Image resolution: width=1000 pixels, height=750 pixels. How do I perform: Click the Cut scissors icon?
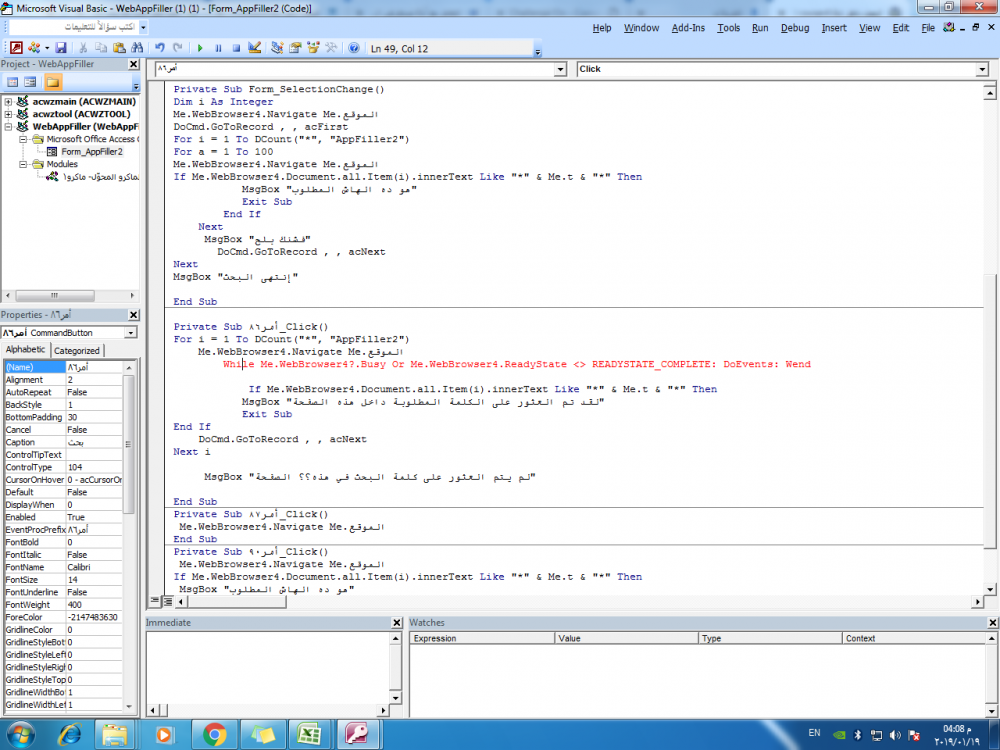(x=83, y=48)
